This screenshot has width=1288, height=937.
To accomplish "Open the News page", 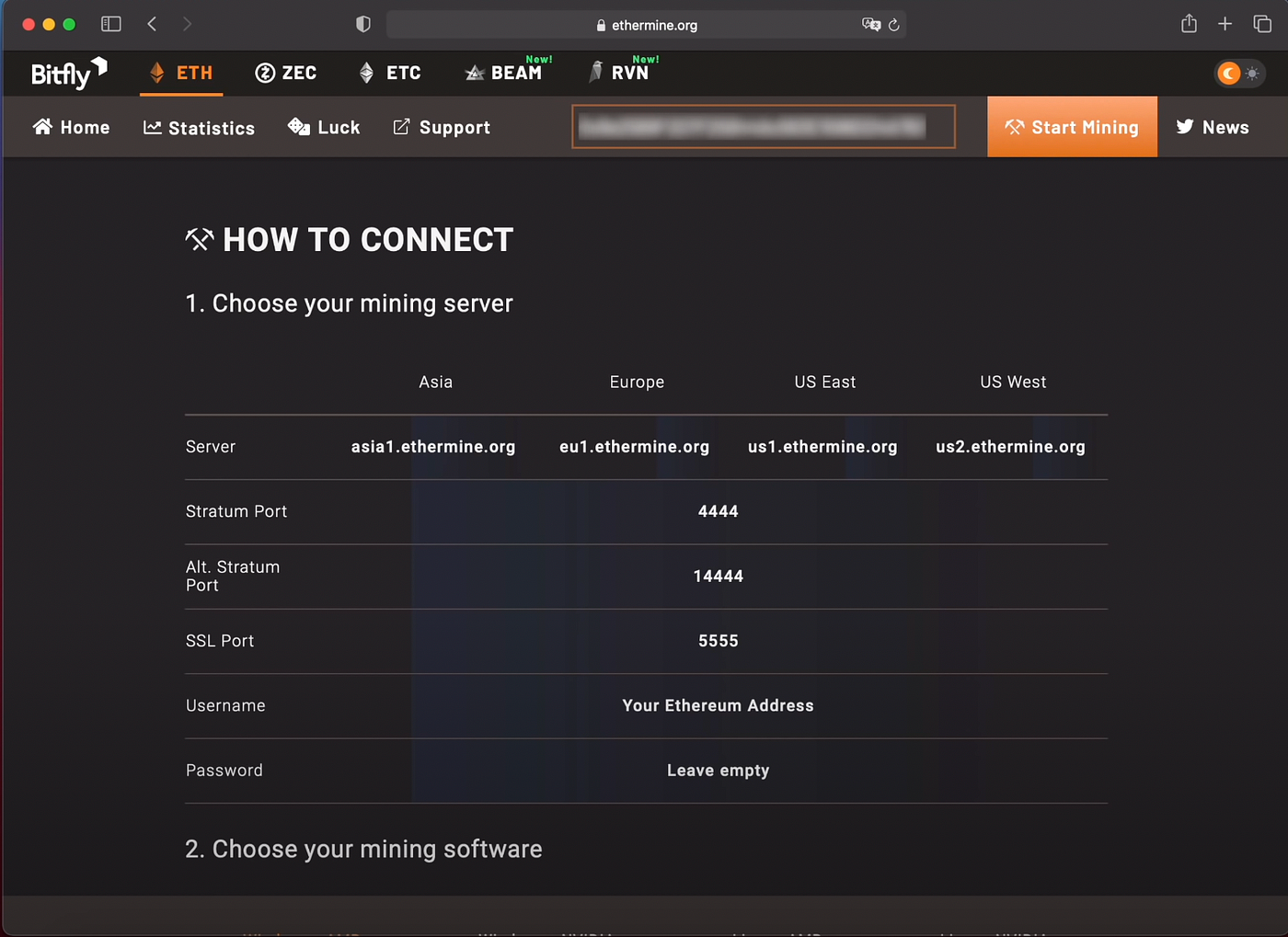I will [x=1213, y=127].
